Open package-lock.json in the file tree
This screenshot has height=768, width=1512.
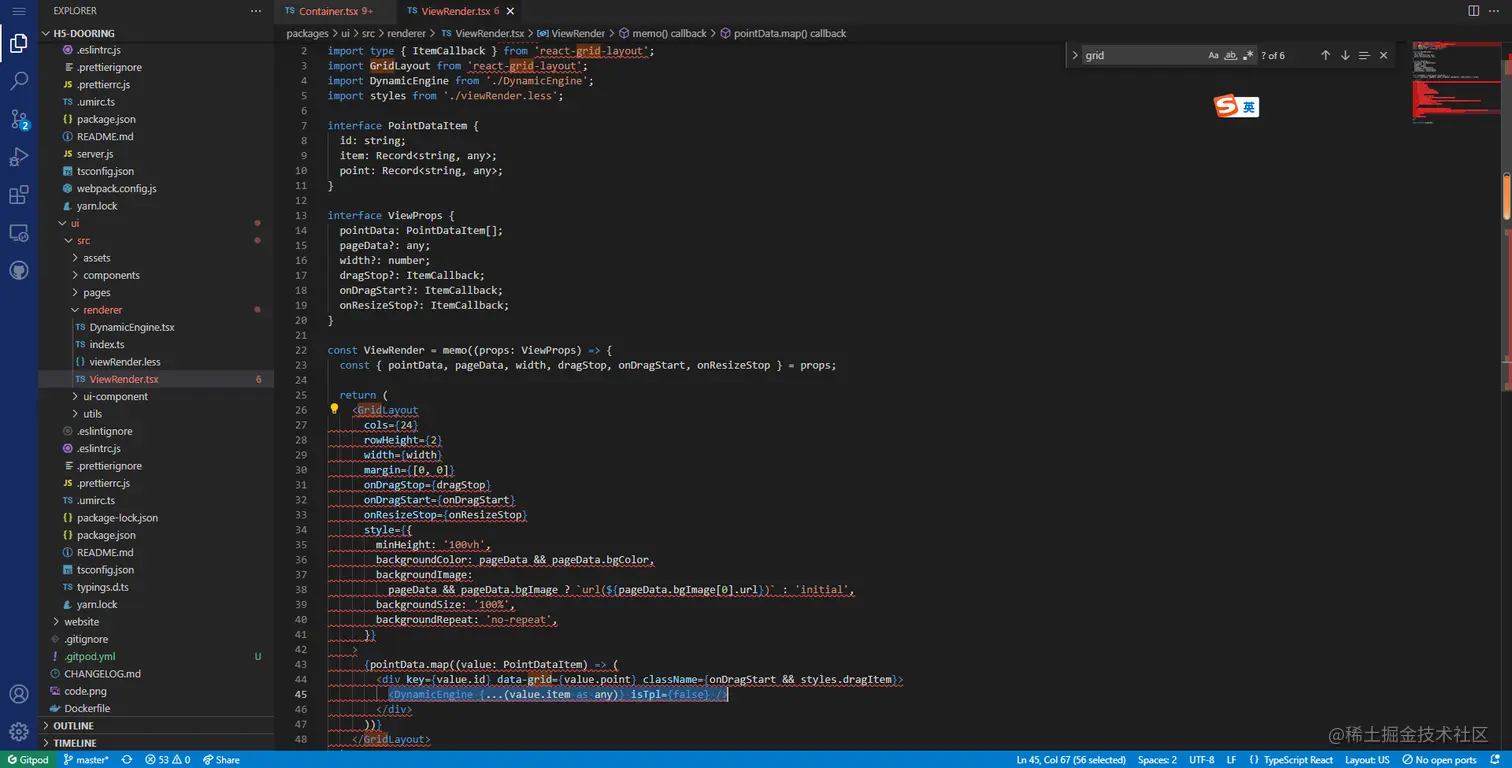click(x=117, y=518)
